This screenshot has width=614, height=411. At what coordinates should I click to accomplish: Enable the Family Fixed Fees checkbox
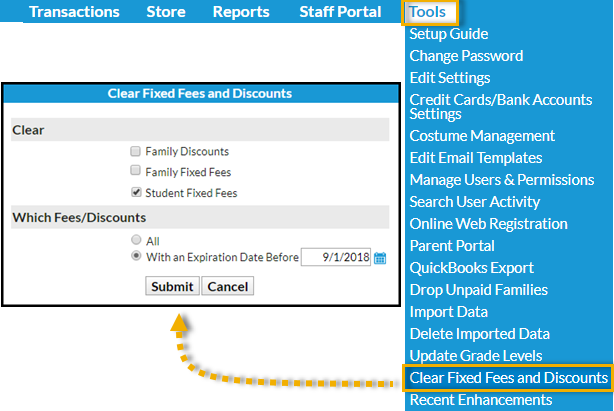(x=135, y=170)
